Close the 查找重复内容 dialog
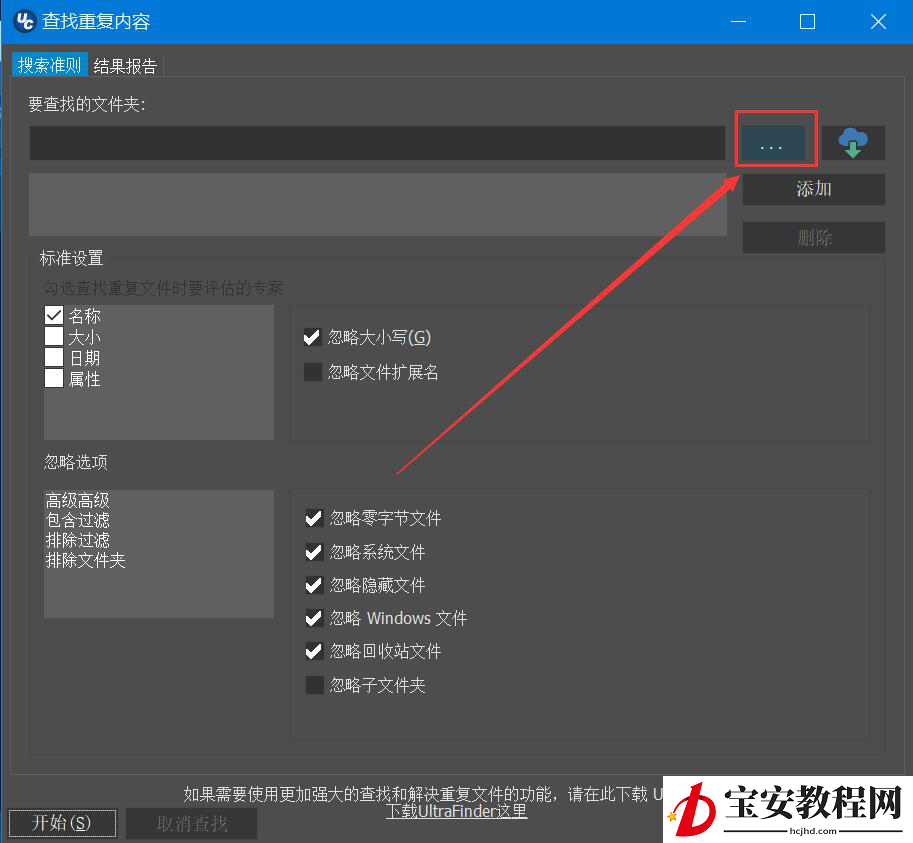This screenshot has height=843, width=913. 878,22
